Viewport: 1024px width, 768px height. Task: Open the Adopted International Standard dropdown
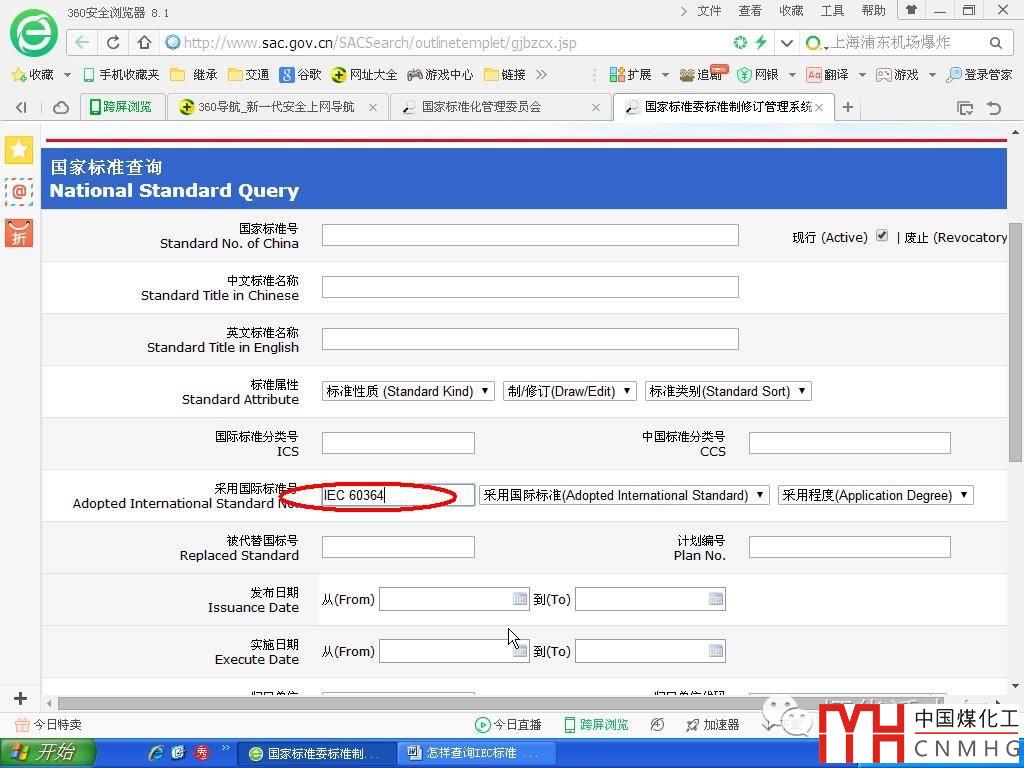[623, 495]
